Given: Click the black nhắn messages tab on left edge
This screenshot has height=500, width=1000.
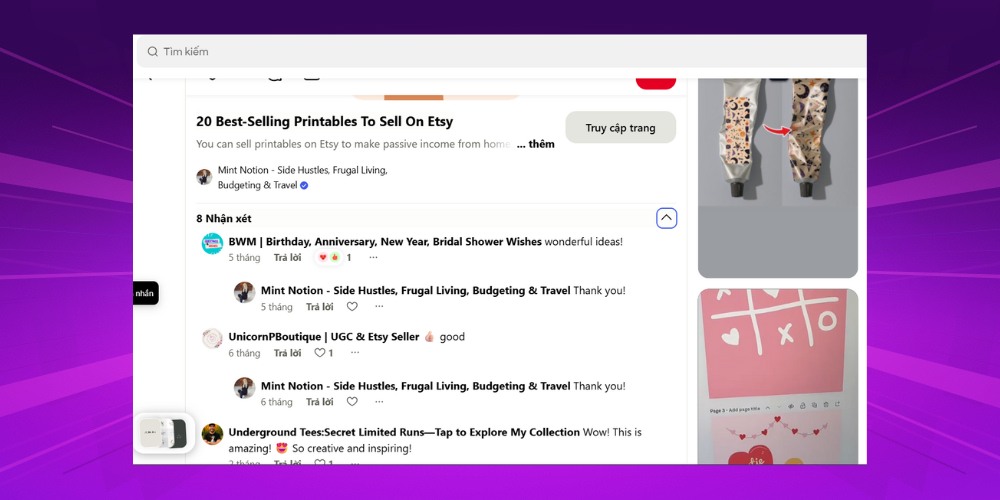Looking at the screenshot, I should (145, 293).
